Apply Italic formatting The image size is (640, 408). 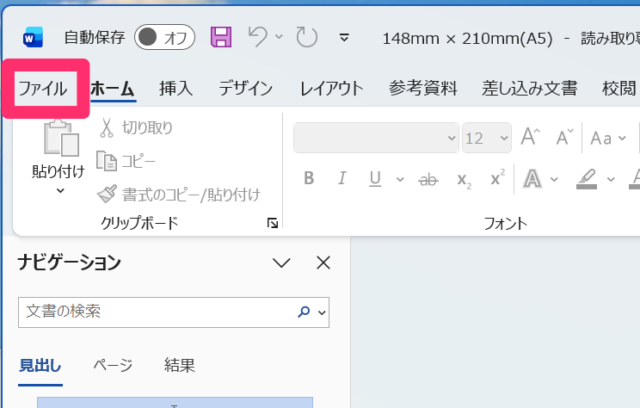[x=342, y=179]
